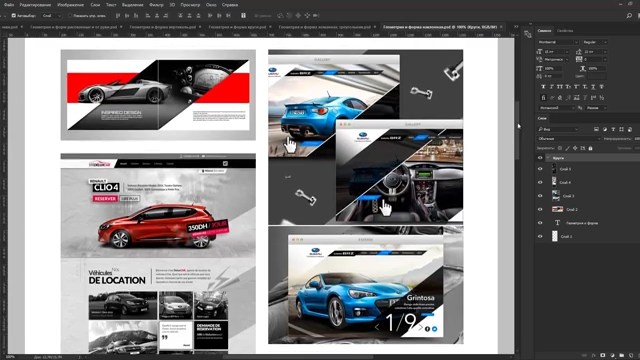
Task: Select the Геометрия и форма text layer
Action: (x=582, y=223)
